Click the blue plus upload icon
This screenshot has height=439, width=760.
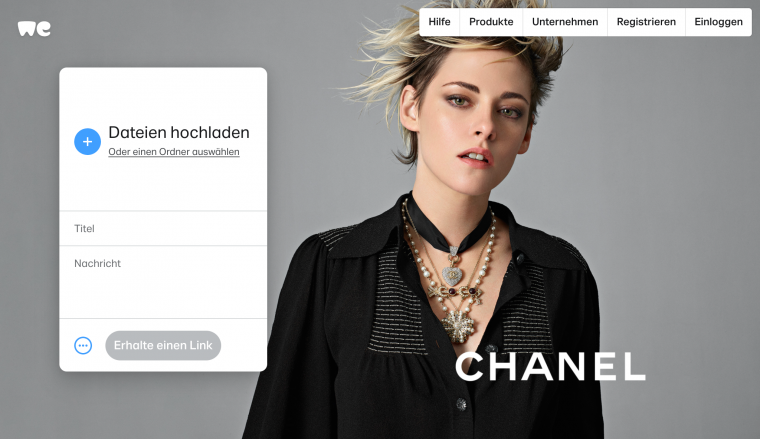pyautogui.click(x=87, y=141)
